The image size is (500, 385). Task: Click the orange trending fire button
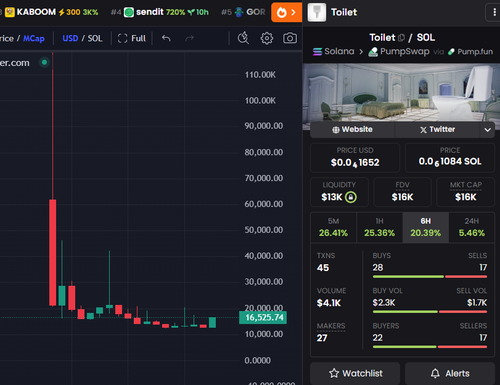tap(286, 12)
